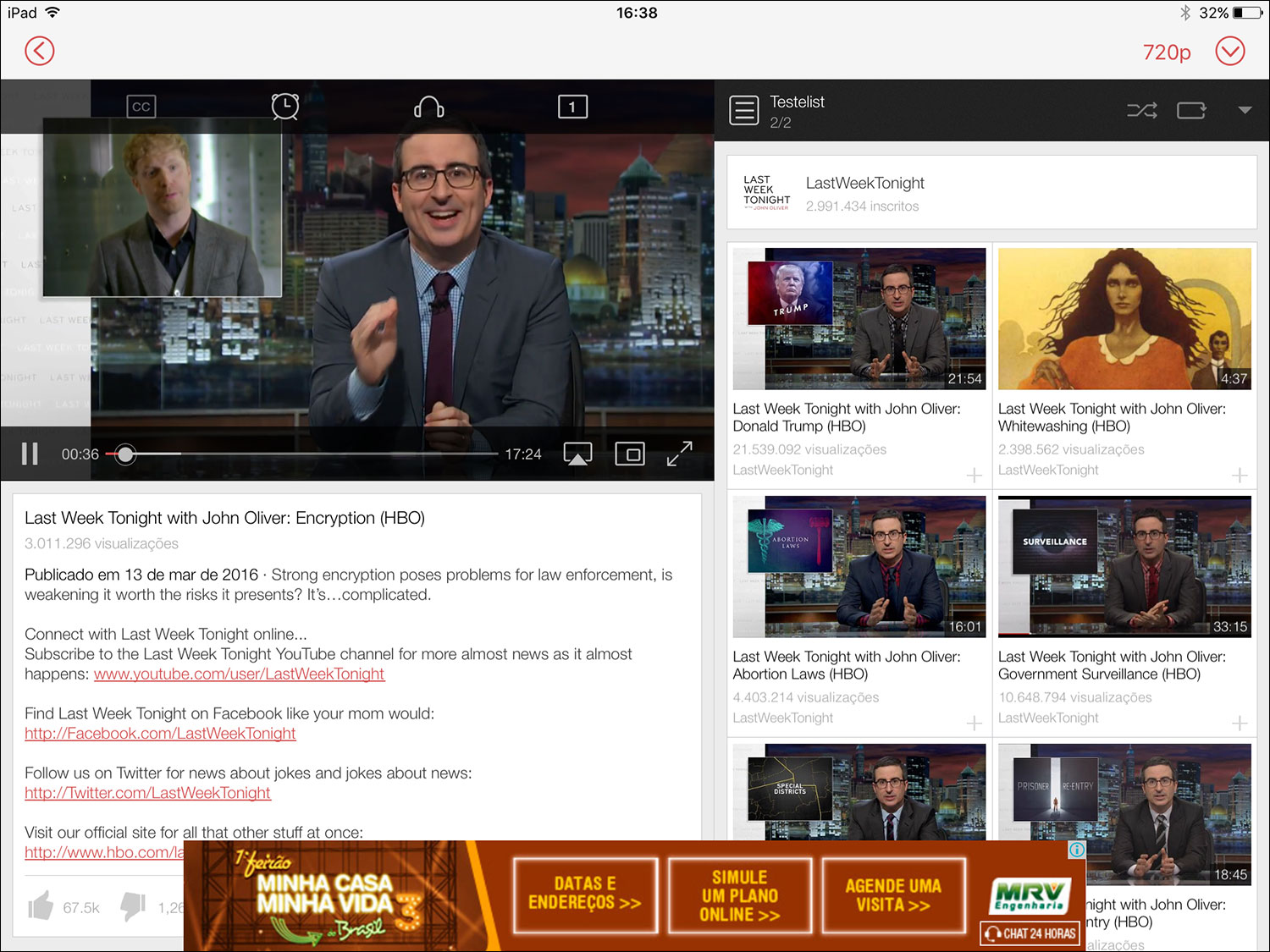
Task: Click the Abortion Laws (HBO) video title
Action: pos(847,665)
